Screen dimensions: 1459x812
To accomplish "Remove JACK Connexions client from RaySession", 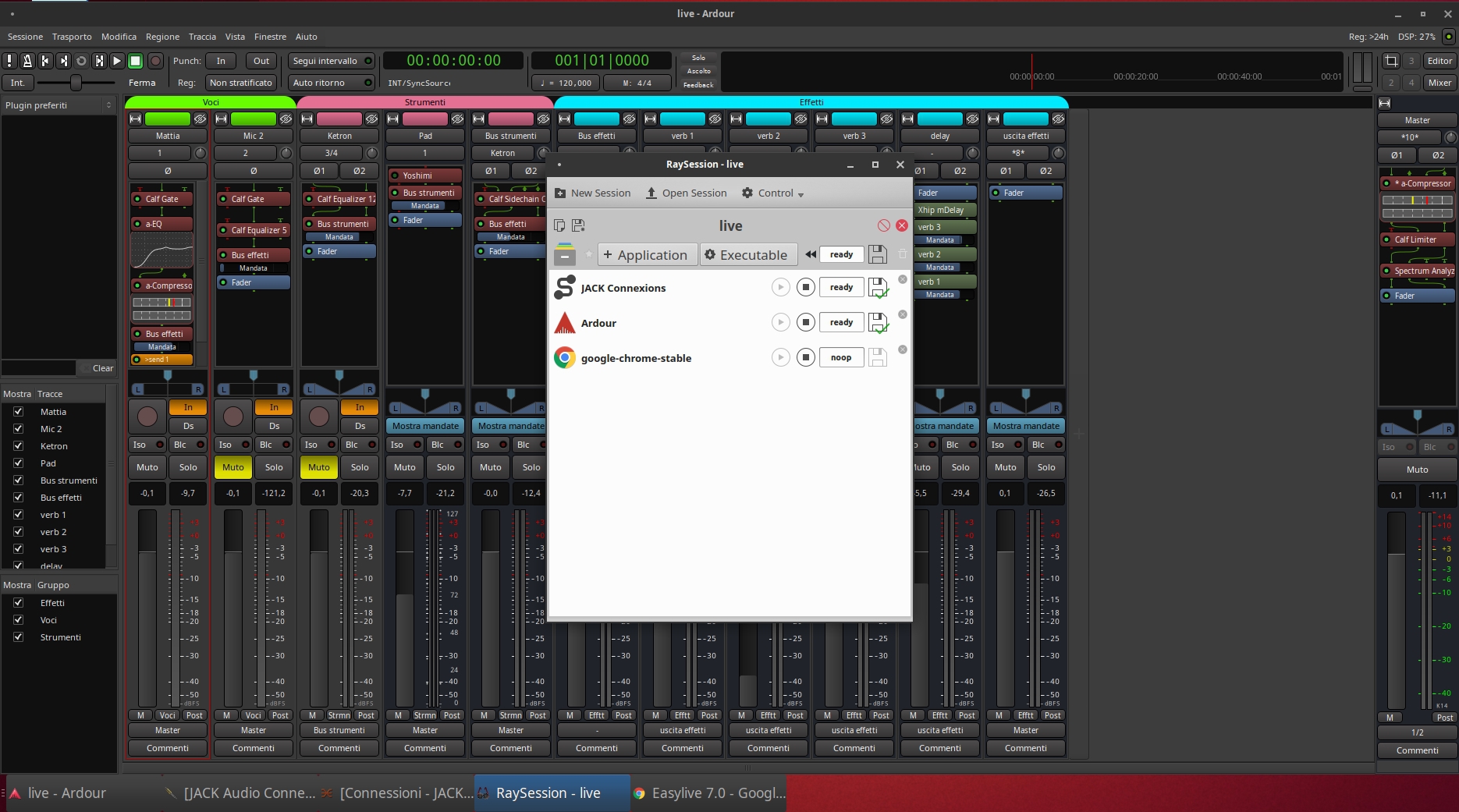I will point(903,279).
